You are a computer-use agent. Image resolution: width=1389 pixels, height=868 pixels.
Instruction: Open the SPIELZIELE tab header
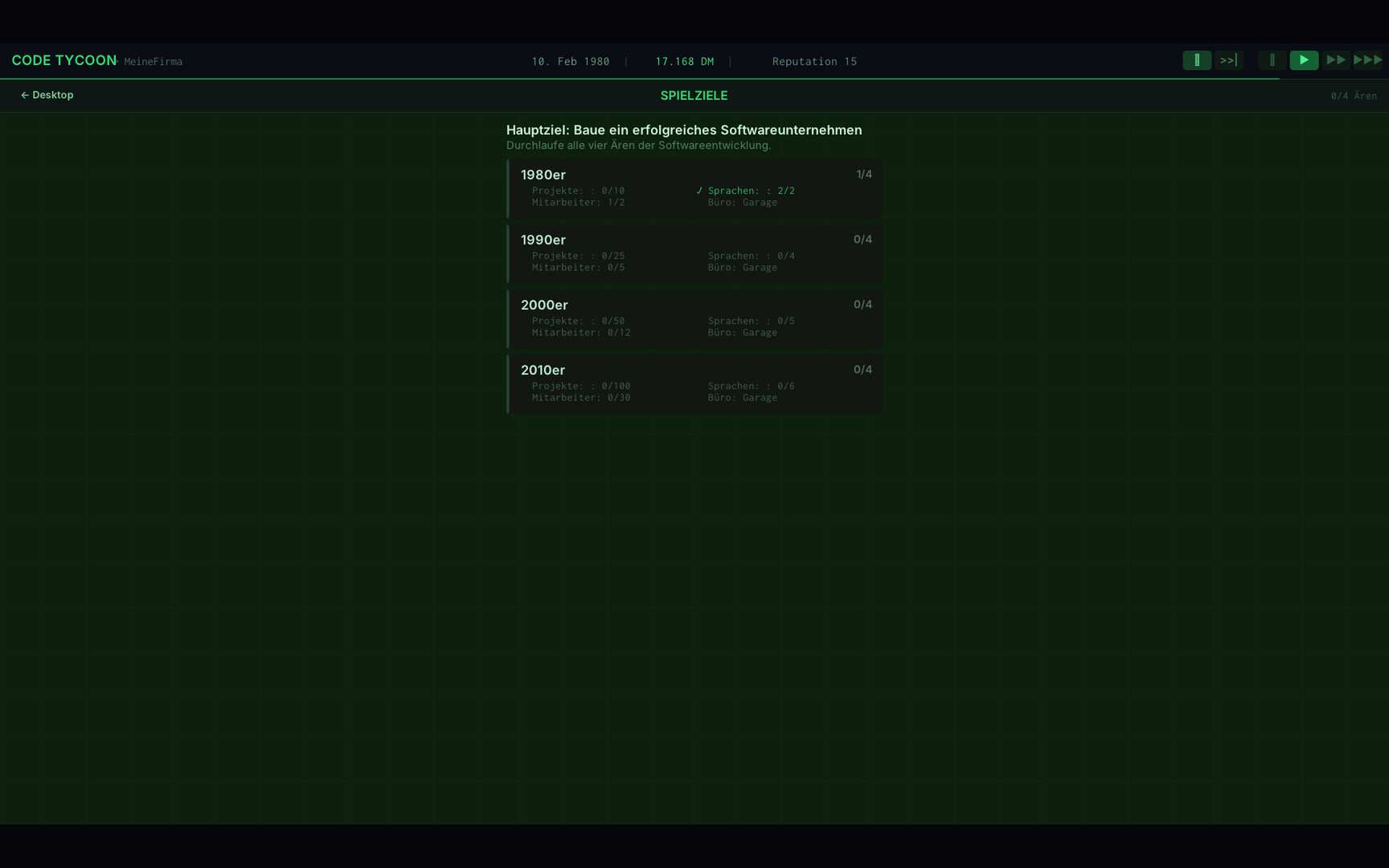point(693,95)
